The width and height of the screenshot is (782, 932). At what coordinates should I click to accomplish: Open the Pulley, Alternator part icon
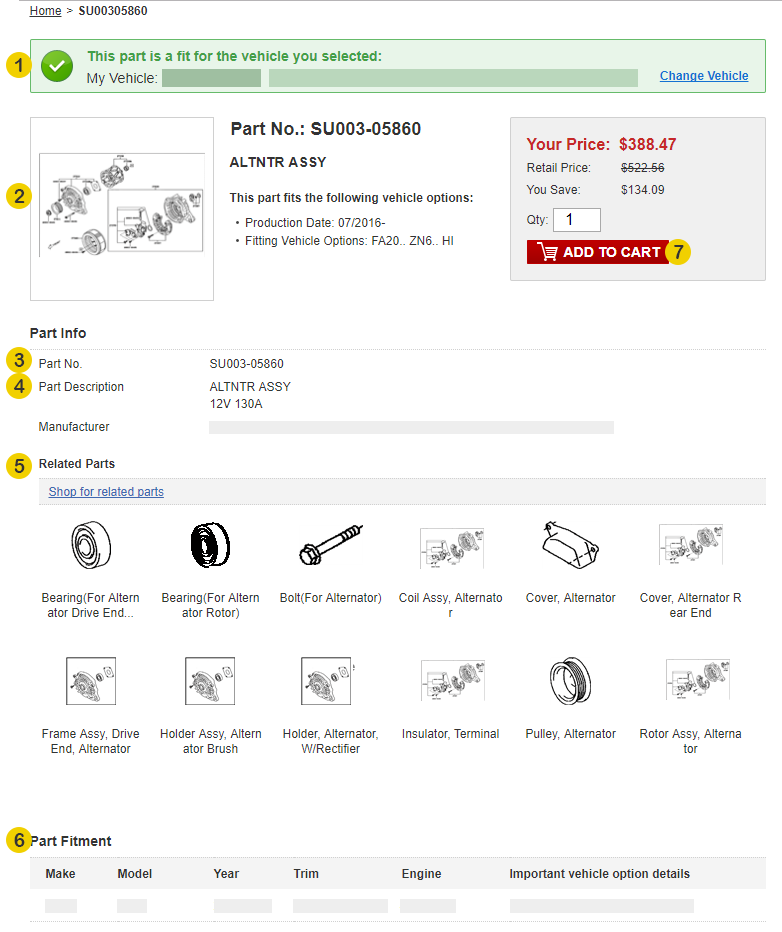(x=570, y=681)
